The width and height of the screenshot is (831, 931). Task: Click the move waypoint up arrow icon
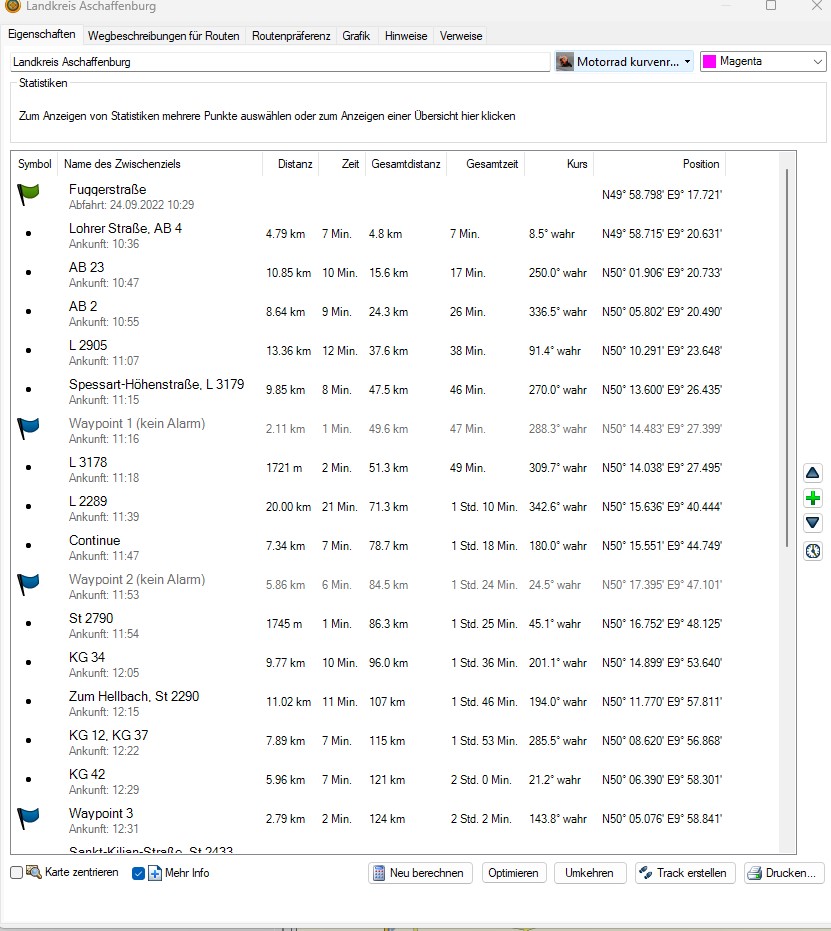812,473
